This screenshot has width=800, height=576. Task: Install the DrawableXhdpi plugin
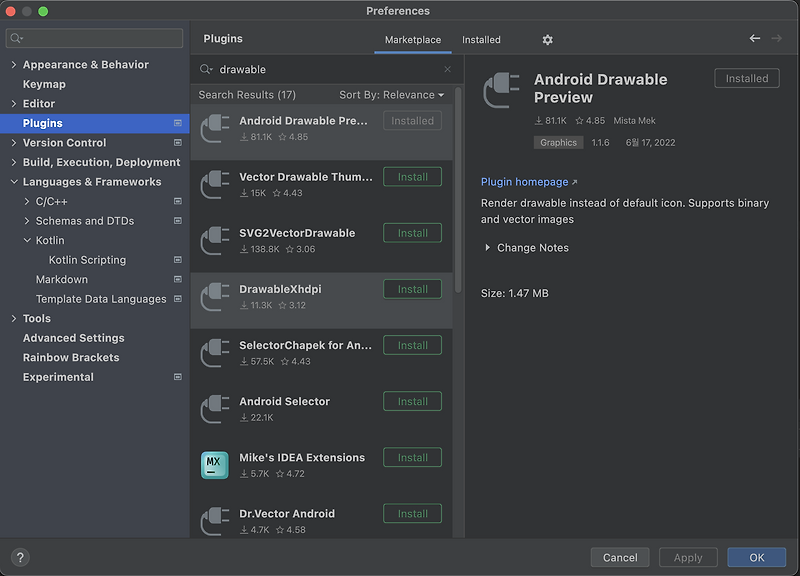412,289
